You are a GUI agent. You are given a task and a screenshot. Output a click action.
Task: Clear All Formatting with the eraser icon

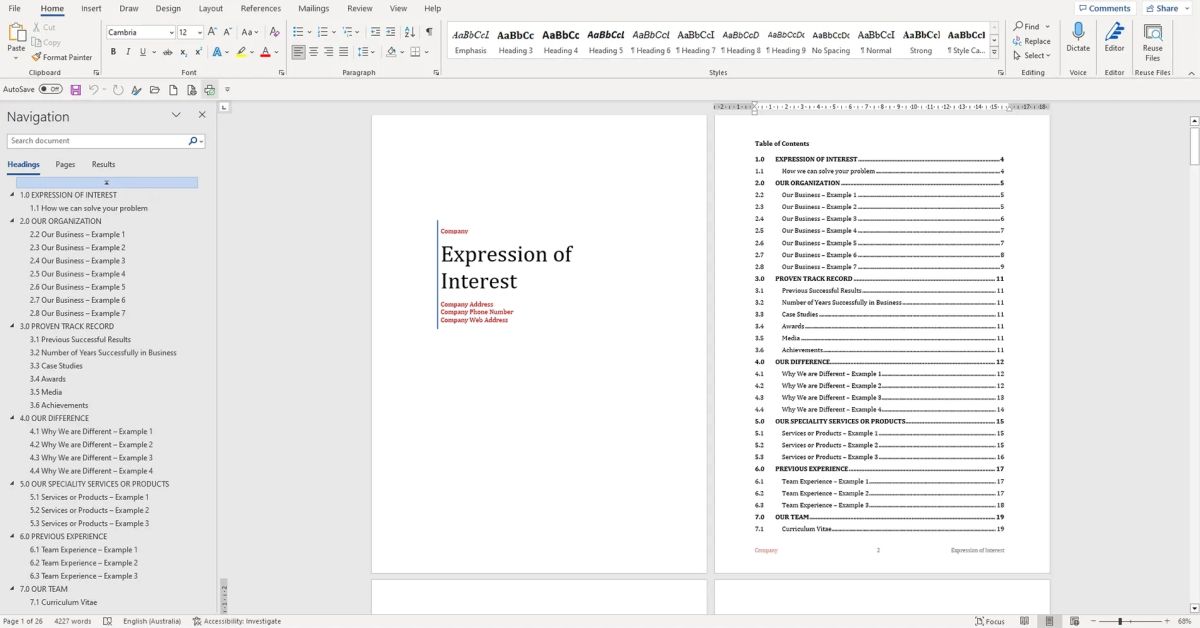point(275,32)
